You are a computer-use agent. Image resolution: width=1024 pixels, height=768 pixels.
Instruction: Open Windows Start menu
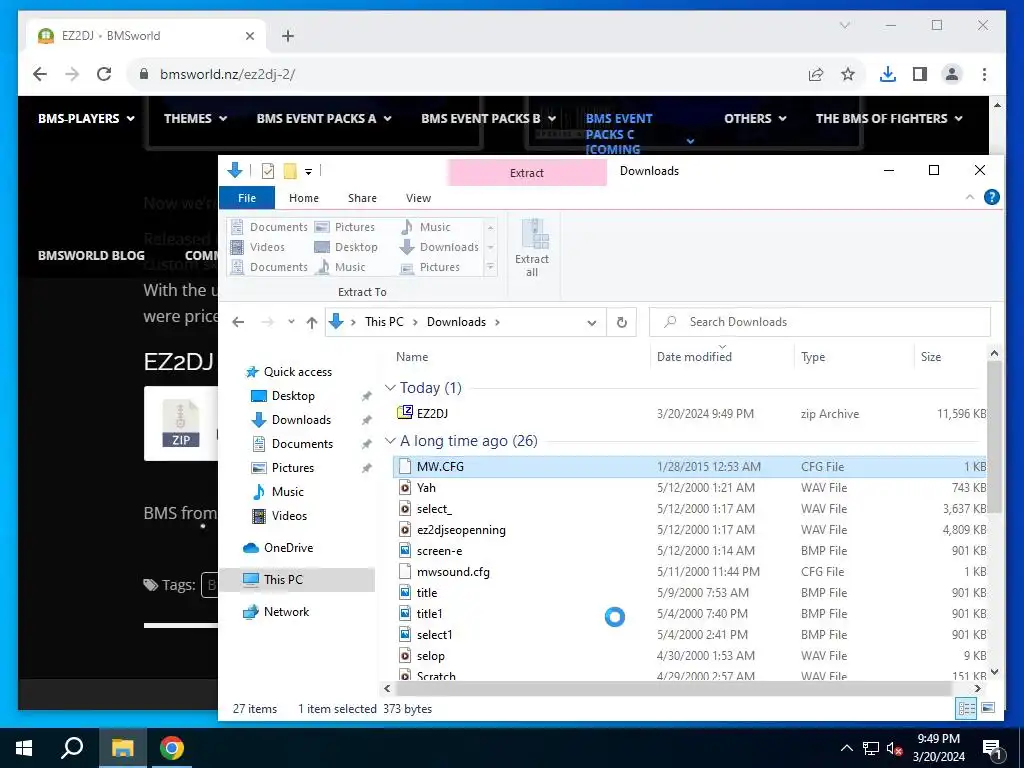click(x=24, y=748)
